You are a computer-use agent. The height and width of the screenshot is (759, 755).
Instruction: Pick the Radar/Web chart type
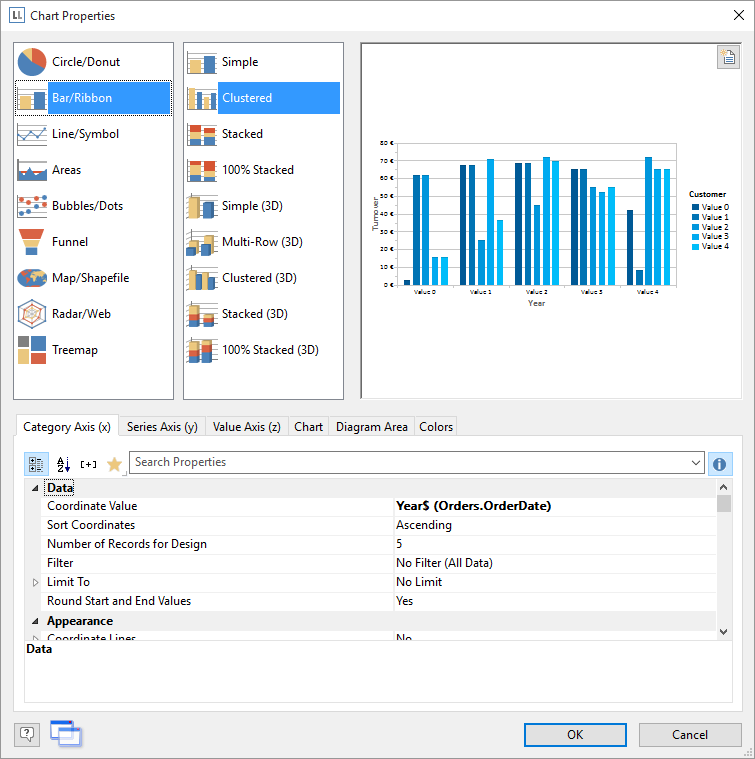tap(81, 314)
